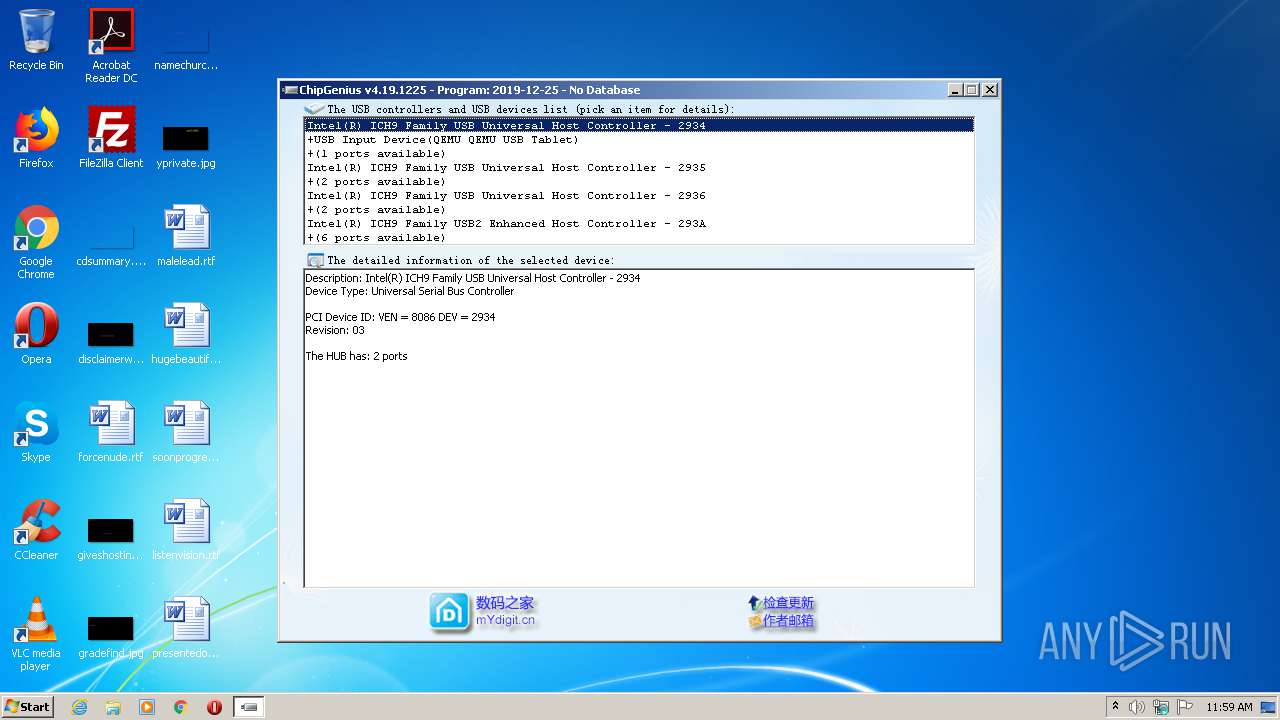Select the presentedo document icon
Screen dimensions: 1280x720
click(186, 628)
